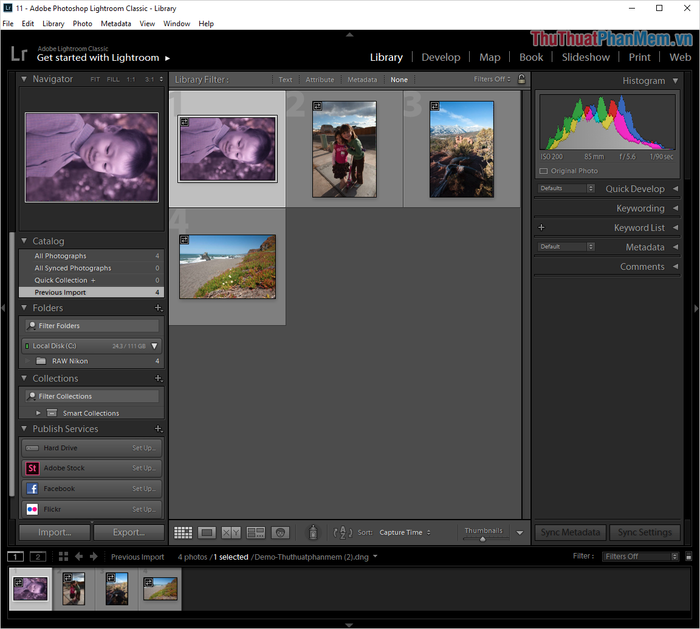Select the Painter spray can tool
Image resolution: width=700 pixels, height=629 pixels.
pyautogui.click(x=313, y=532)
